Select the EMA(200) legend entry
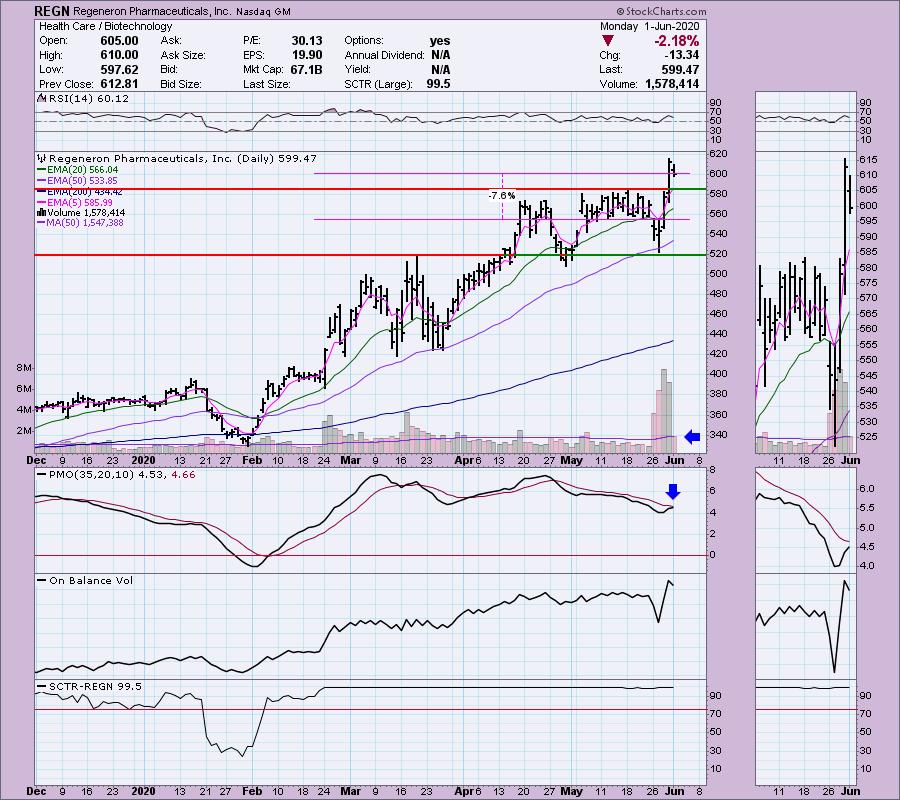Image resolution: width=900 pixels, height=800 pixels. click(x=80, y=192)
